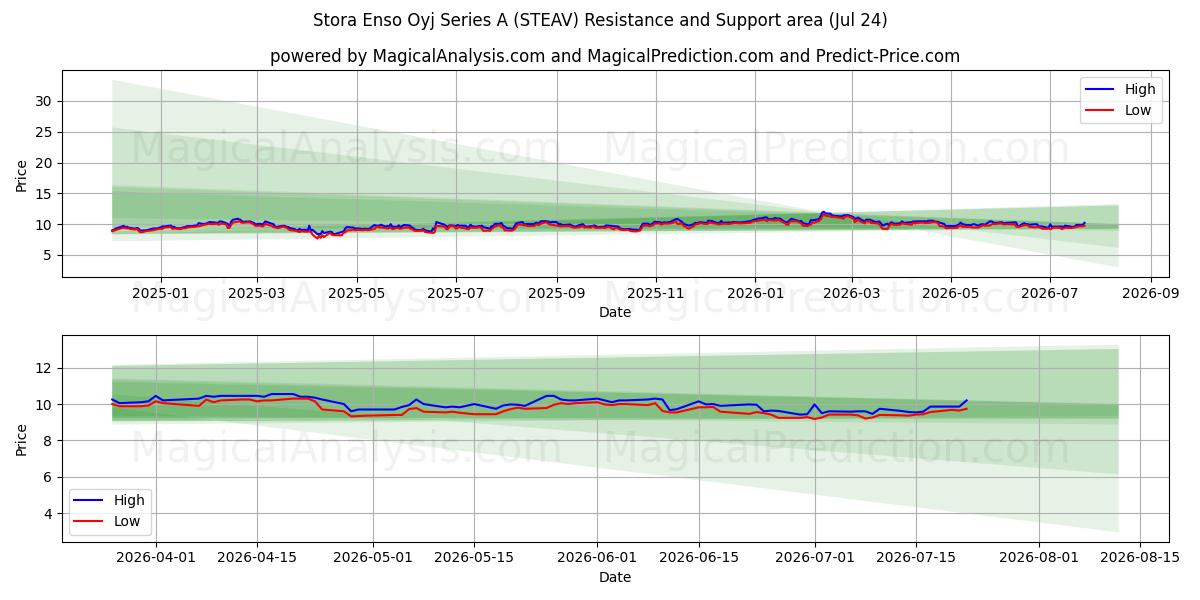Image resolution: width=1200 pixels, height=600 pixels.
Task: Click the 25 price tick on top chart
Action: pyautogui.click(x=46, y=132)
